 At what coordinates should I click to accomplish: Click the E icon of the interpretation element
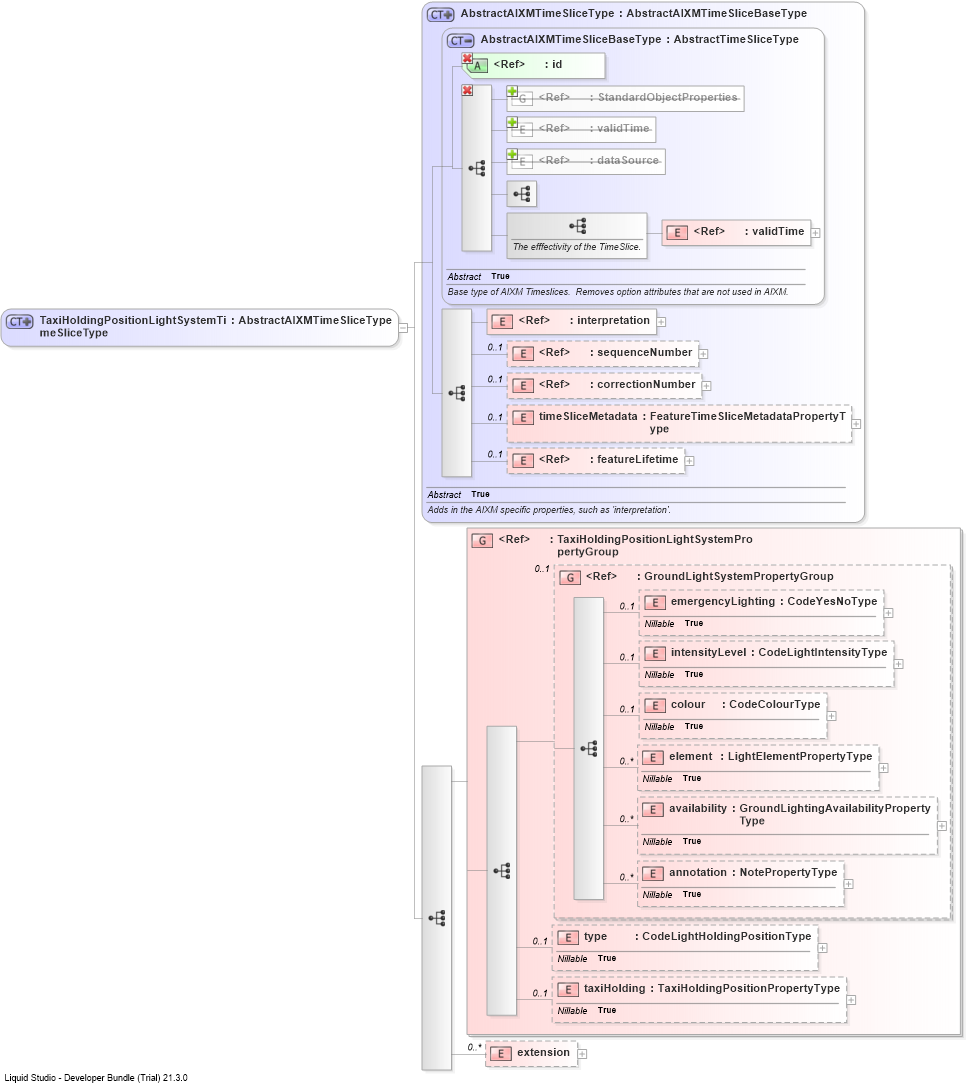[x=502, y=322]
